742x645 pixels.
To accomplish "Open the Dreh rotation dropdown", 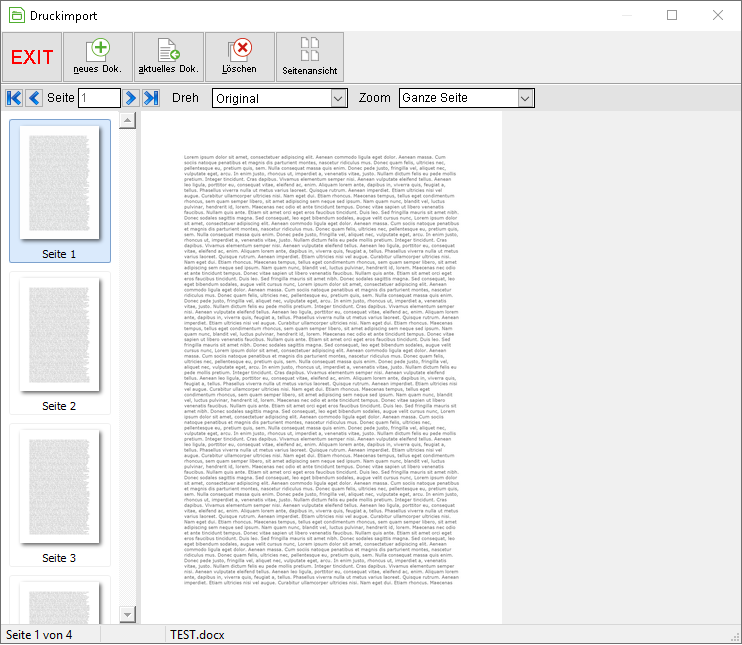I will (x=280, y=98).
